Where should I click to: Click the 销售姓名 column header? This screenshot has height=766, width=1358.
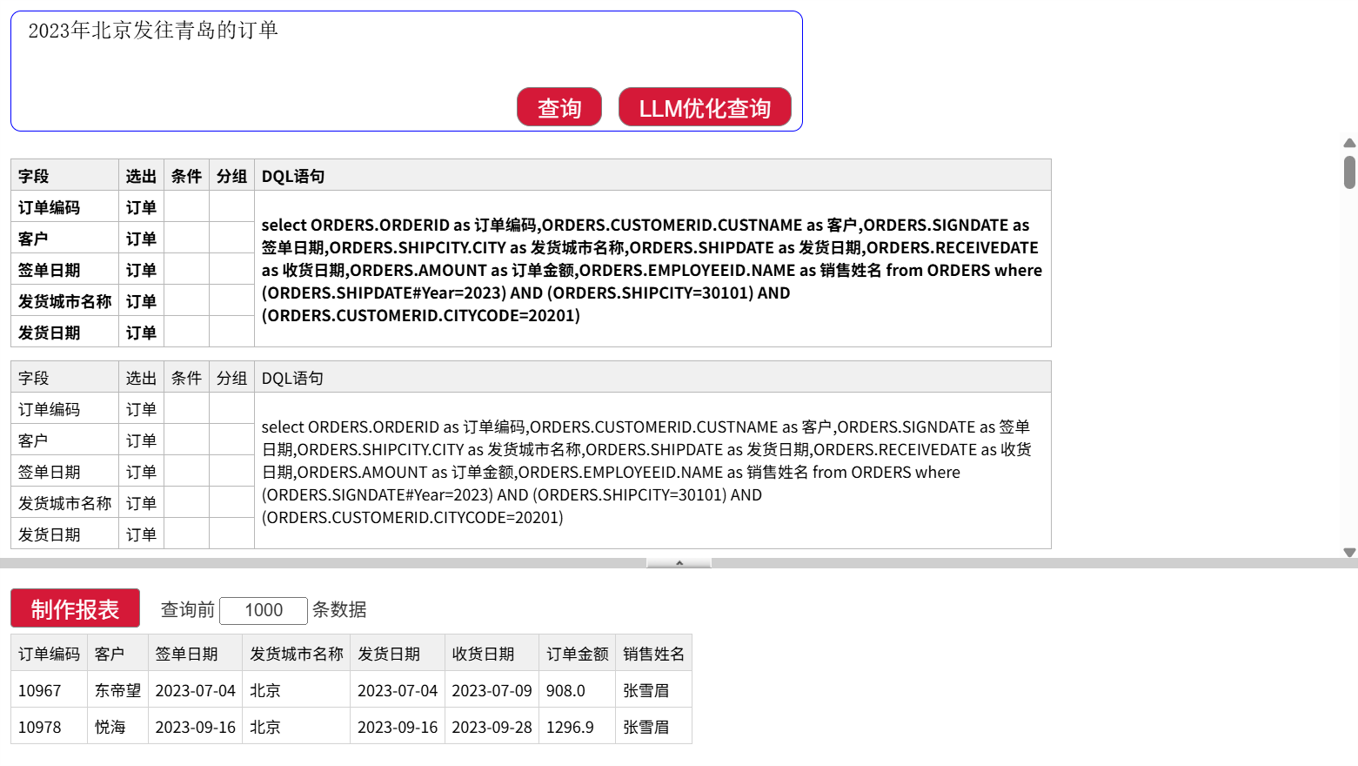tap(653, 653)
